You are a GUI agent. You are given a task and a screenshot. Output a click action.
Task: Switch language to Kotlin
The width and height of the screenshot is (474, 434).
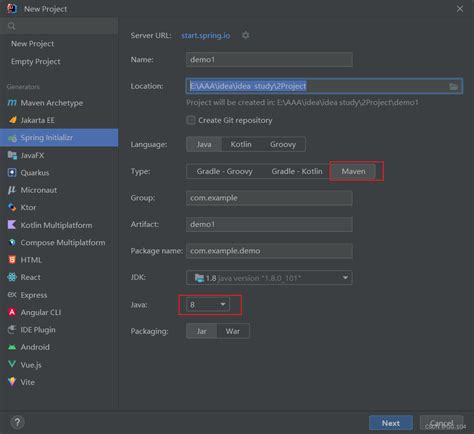[x=241, y=144]
